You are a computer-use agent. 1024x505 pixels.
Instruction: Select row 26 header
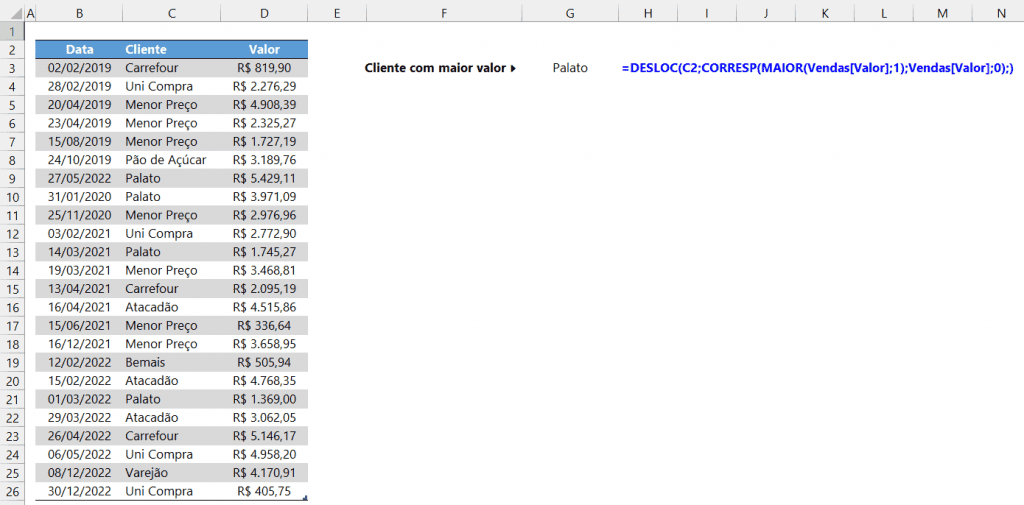pyautogui.click(x=11, y=491)
